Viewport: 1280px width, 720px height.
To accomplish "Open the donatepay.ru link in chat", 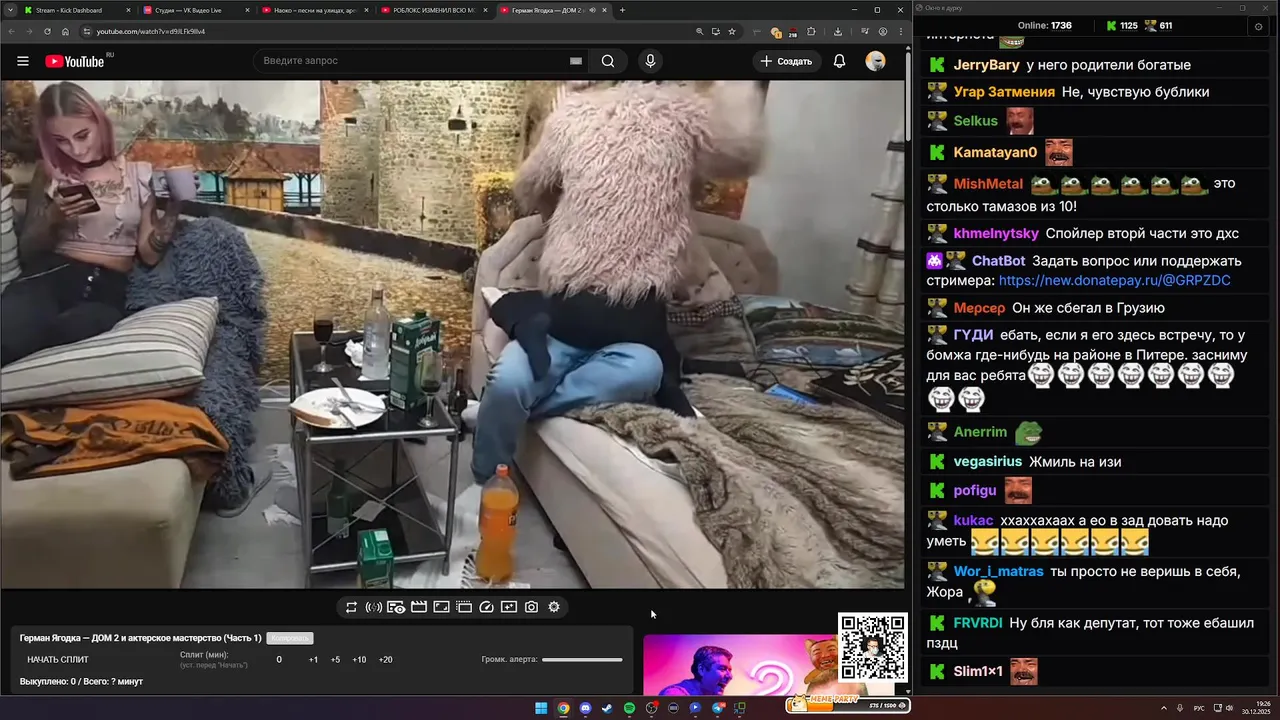I will click(1114, 281).
